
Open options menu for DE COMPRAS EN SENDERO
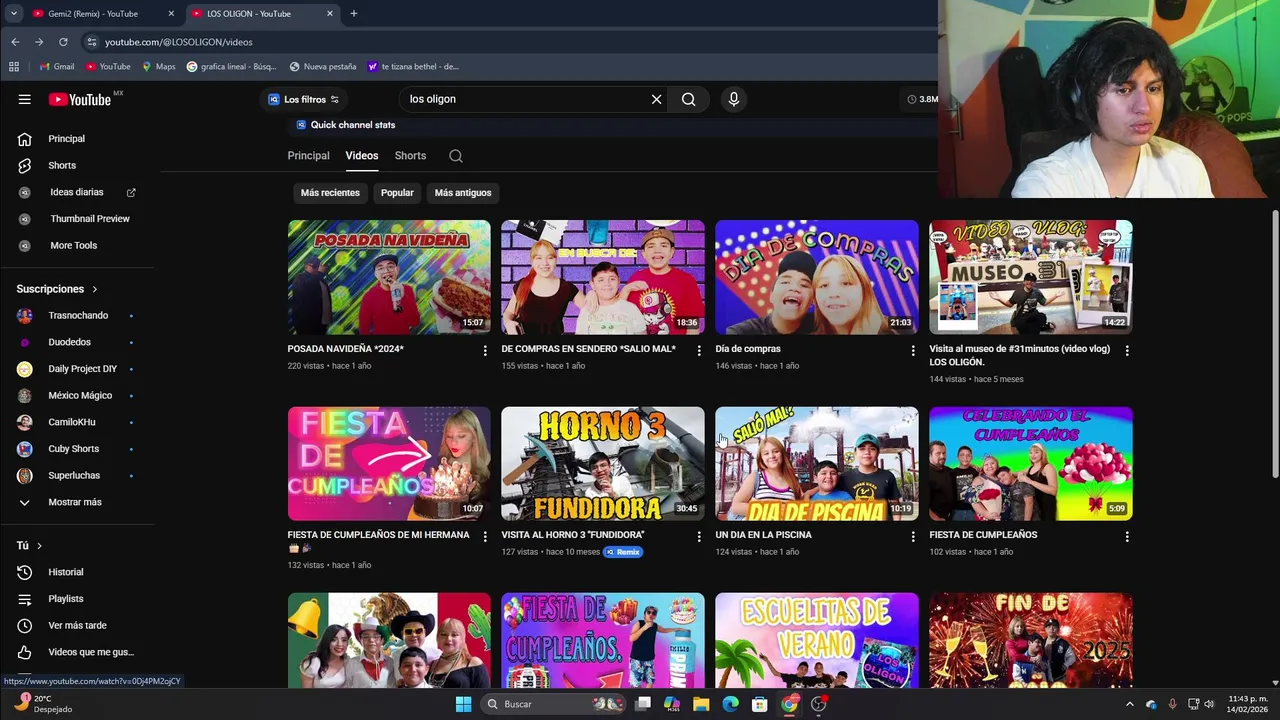tap(699, 351)
